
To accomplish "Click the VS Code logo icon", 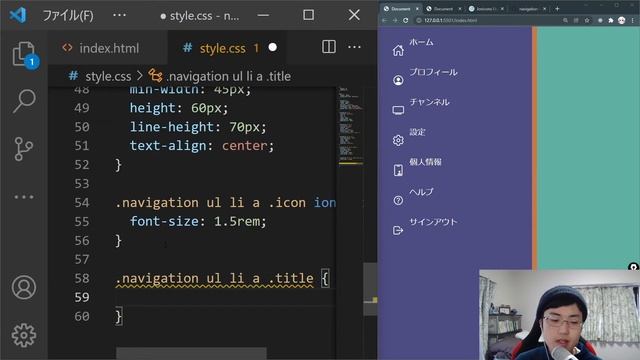I will (x=18, y=15).
